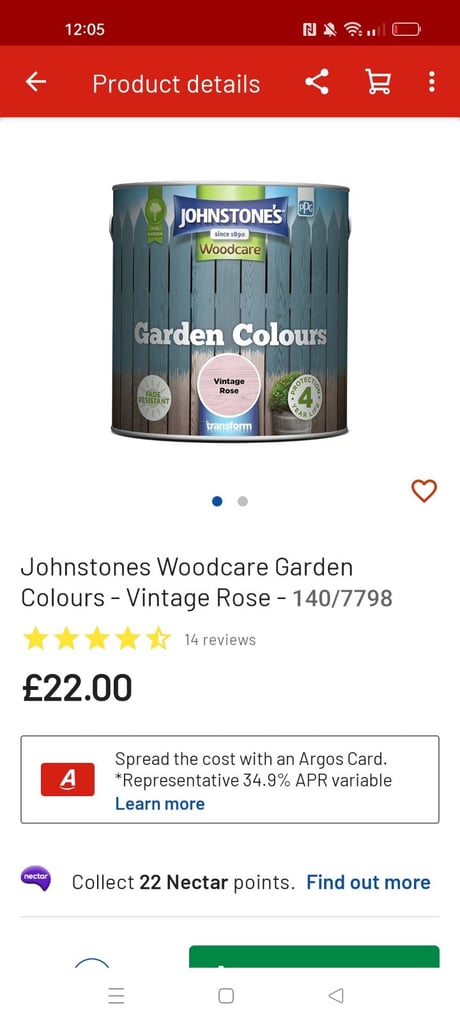Tap the green button at bottom

314,957
